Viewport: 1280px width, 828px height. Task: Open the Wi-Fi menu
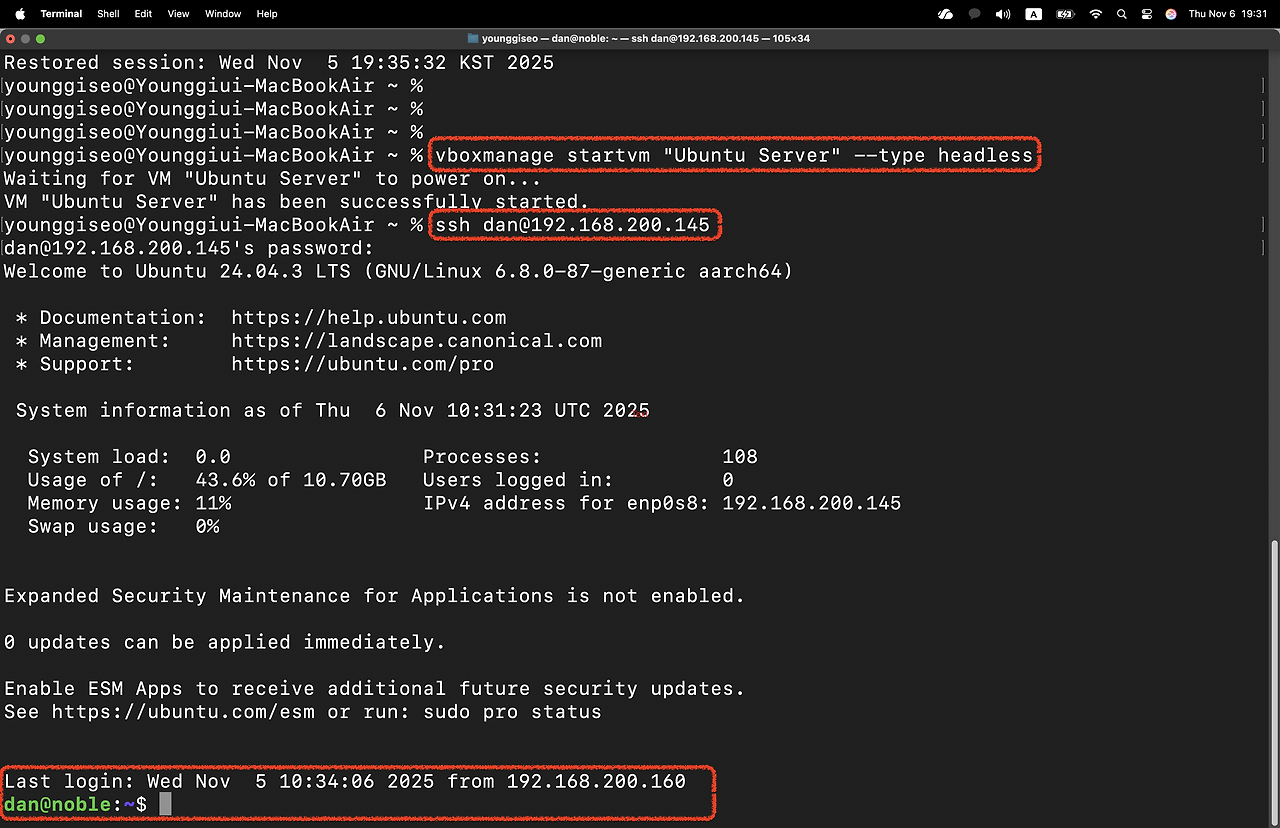[1096, 14]
